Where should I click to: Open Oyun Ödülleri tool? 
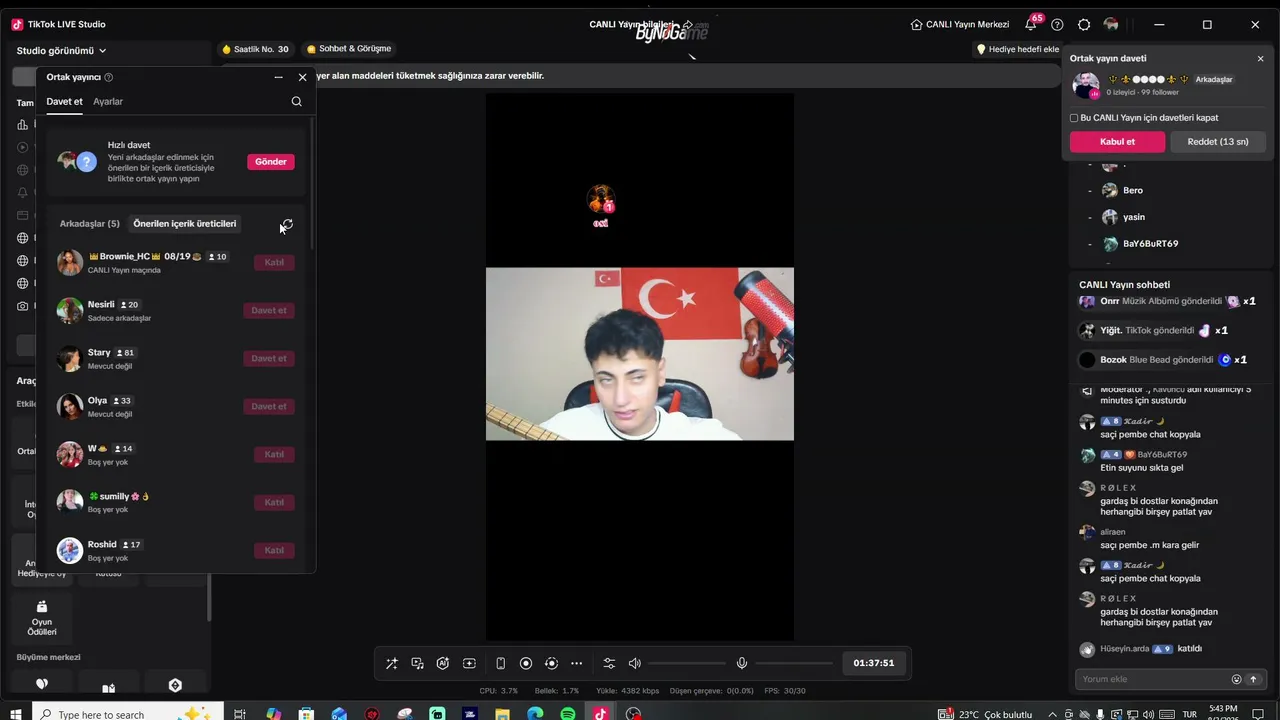coord(42,618)
